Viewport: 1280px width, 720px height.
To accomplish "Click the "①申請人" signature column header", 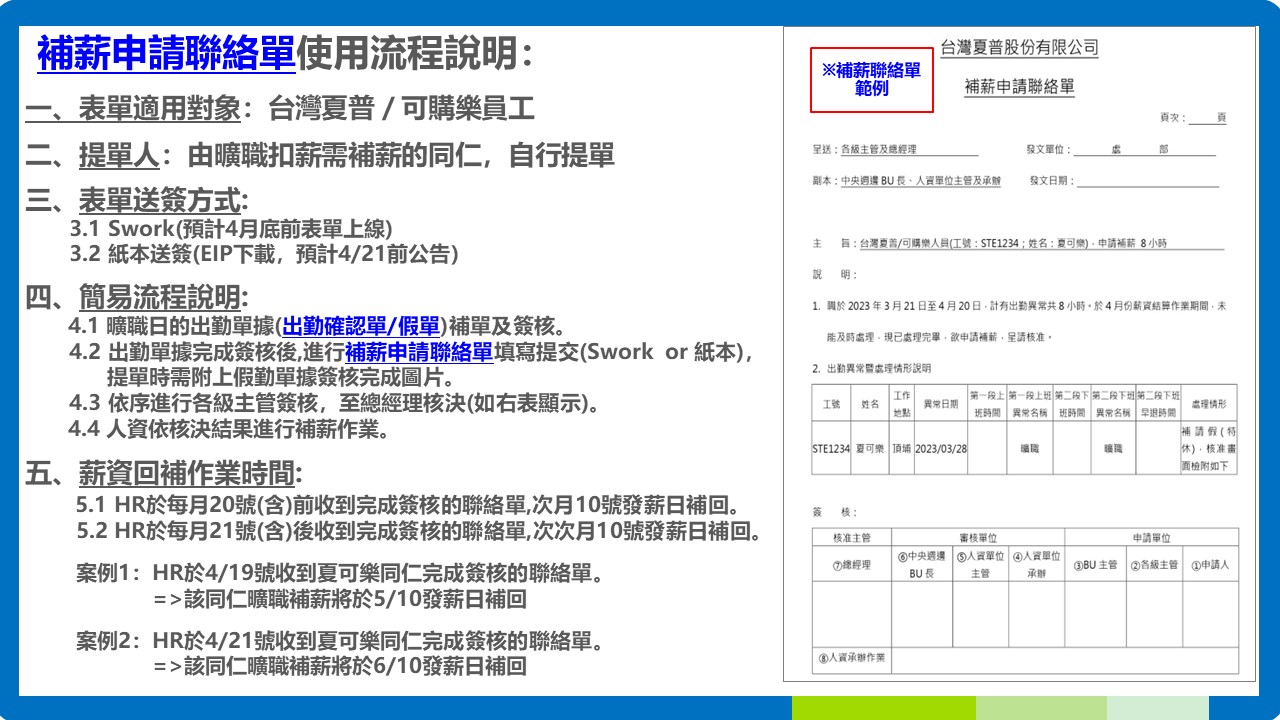I will click(x=1209, y=565).
